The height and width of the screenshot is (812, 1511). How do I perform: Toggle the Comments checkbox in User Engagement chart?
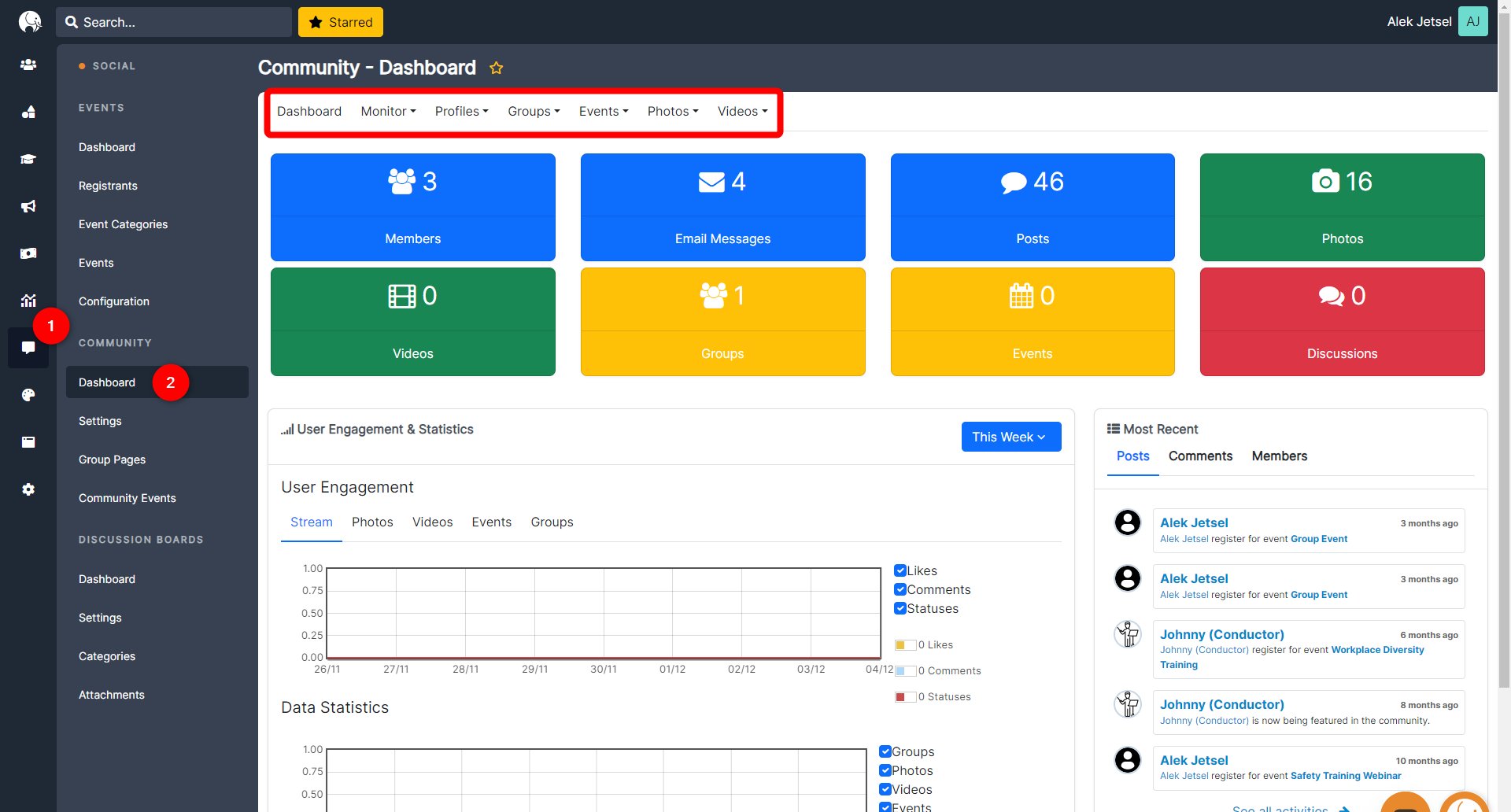pyautogui.click(x=900, y=589)
